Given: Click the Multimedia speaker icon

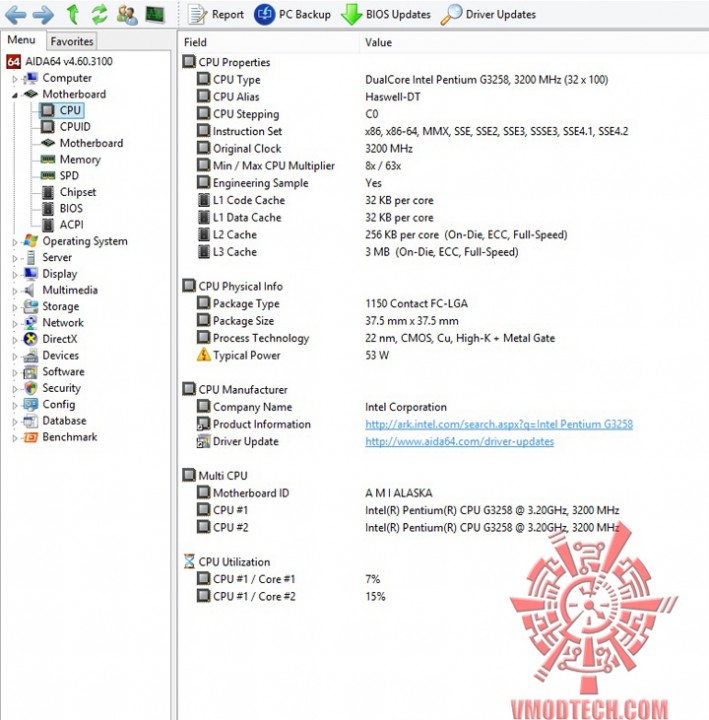Looking at the screenshot, I should pyautogui.click(x=29, y=290).
